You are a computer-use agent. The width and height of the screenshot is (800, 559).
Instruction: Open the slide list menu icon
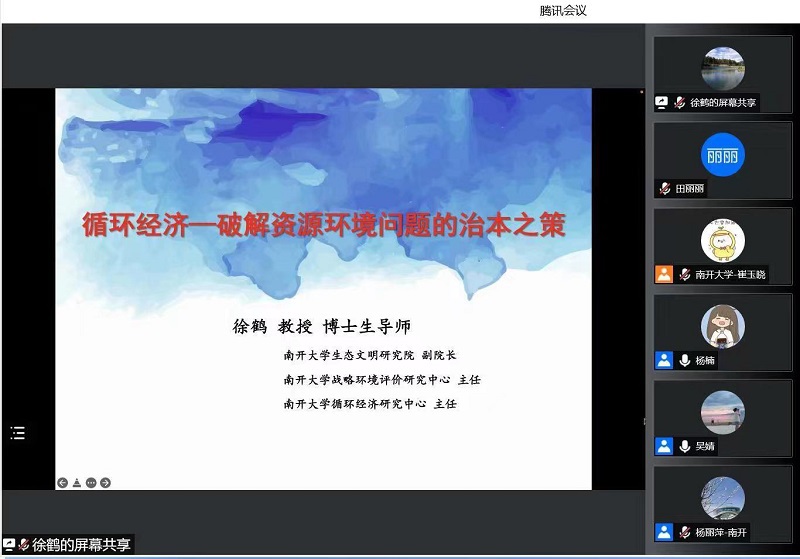point(17,433)
